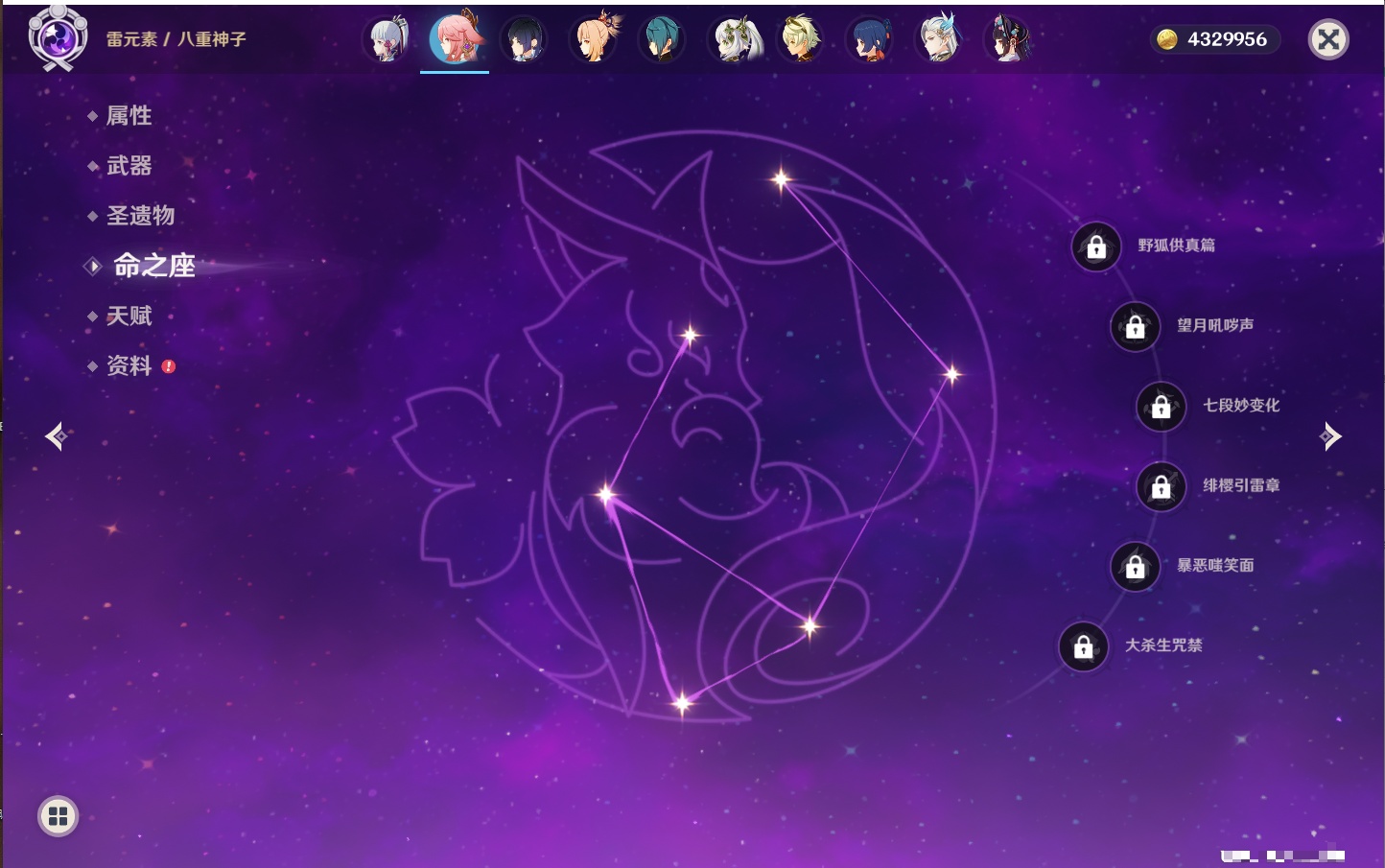View the 野狐供真篇 constellation label
The image size is (1385, 868).
1176,246
